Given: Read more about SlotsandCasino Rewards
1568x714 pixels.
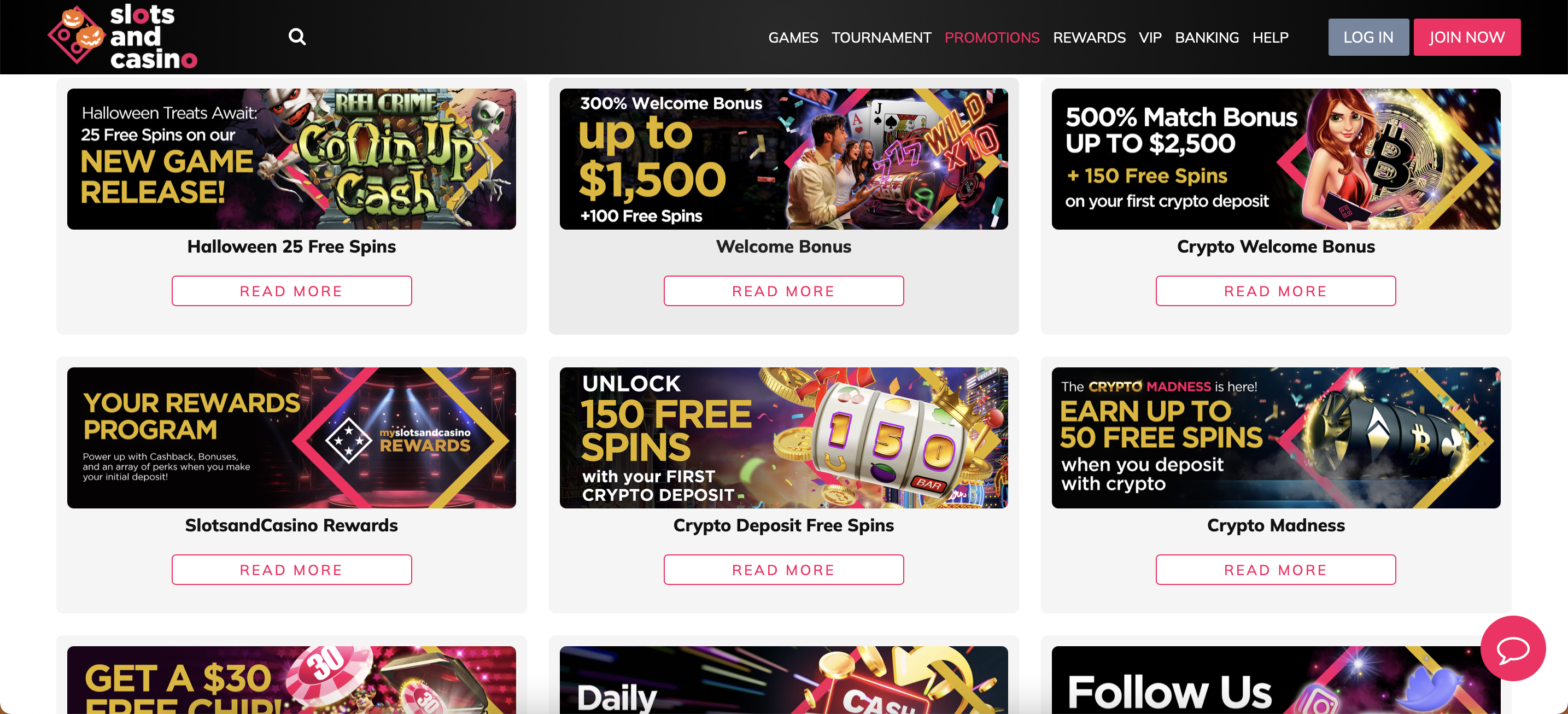Looking at the screenshot, I should (x=291, y=570).
